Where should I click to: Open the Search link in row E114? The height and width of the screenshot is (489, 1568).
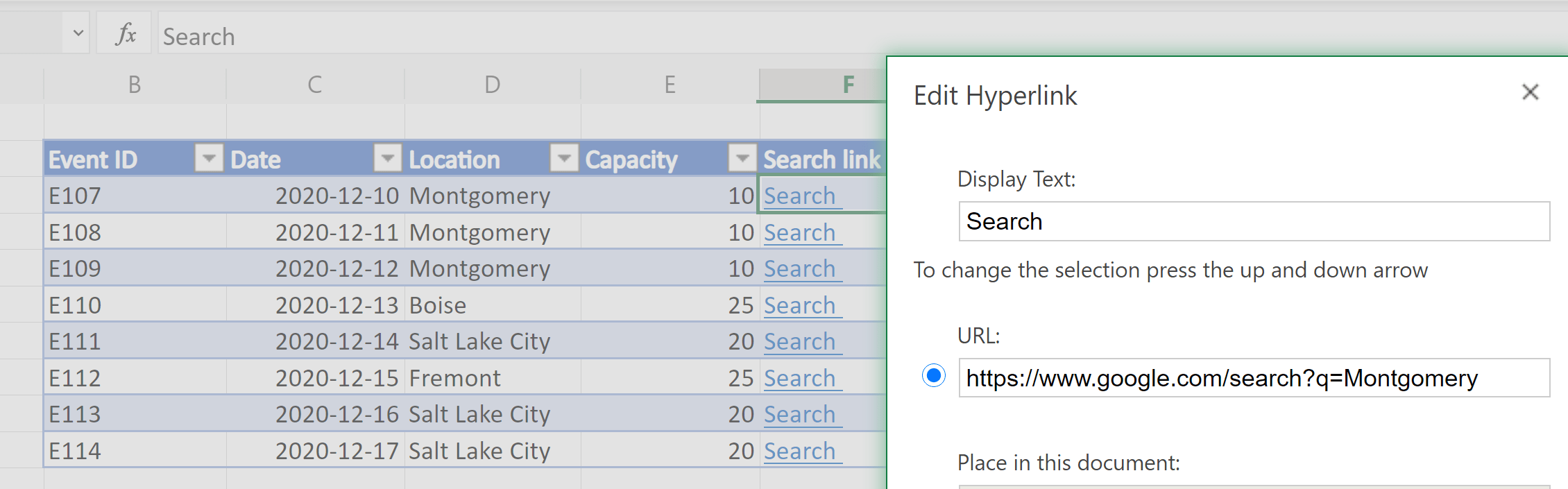click(800, 451)
